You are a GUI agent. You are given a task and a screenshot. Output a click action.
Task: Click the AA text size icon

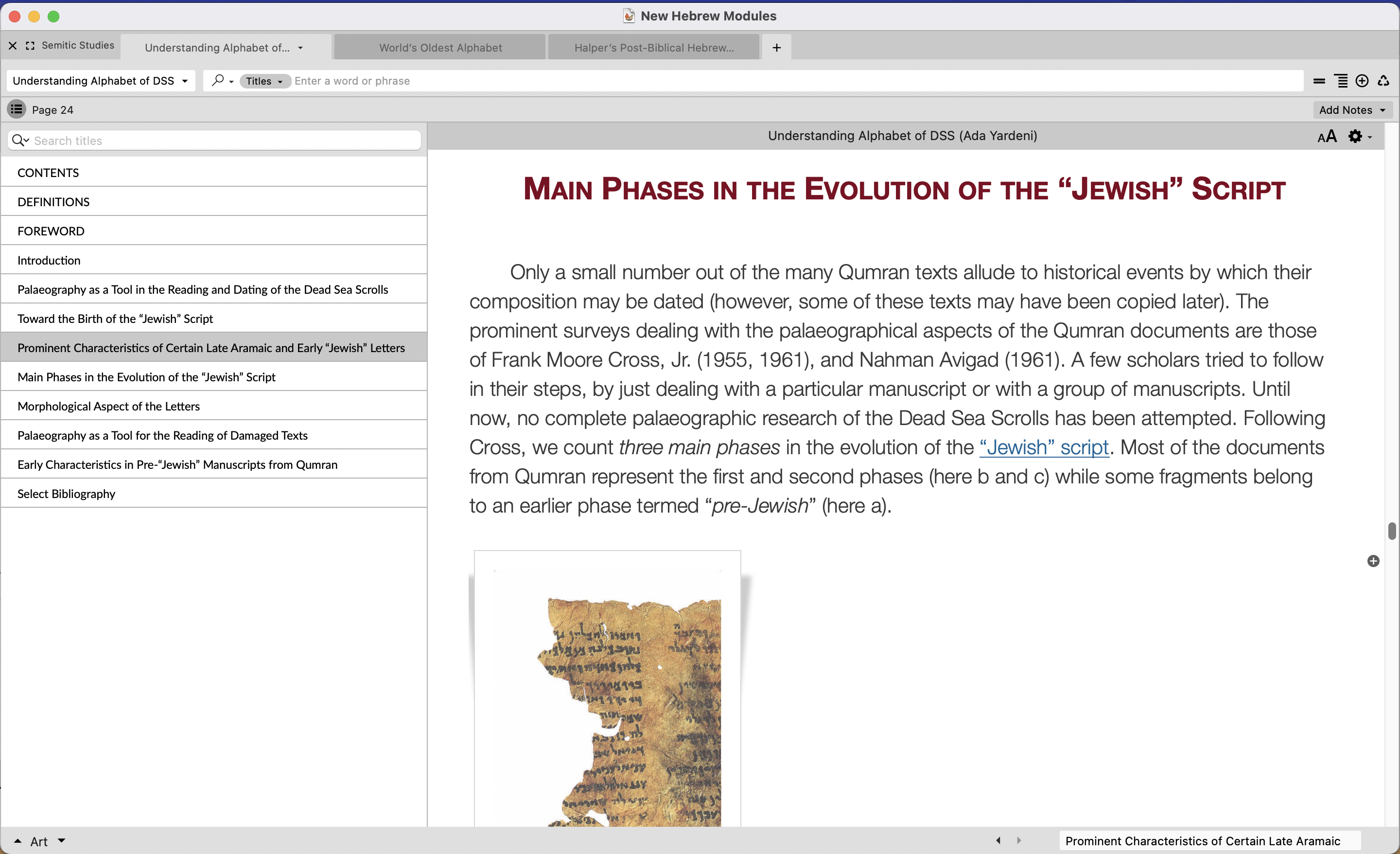pos(1327,137)
